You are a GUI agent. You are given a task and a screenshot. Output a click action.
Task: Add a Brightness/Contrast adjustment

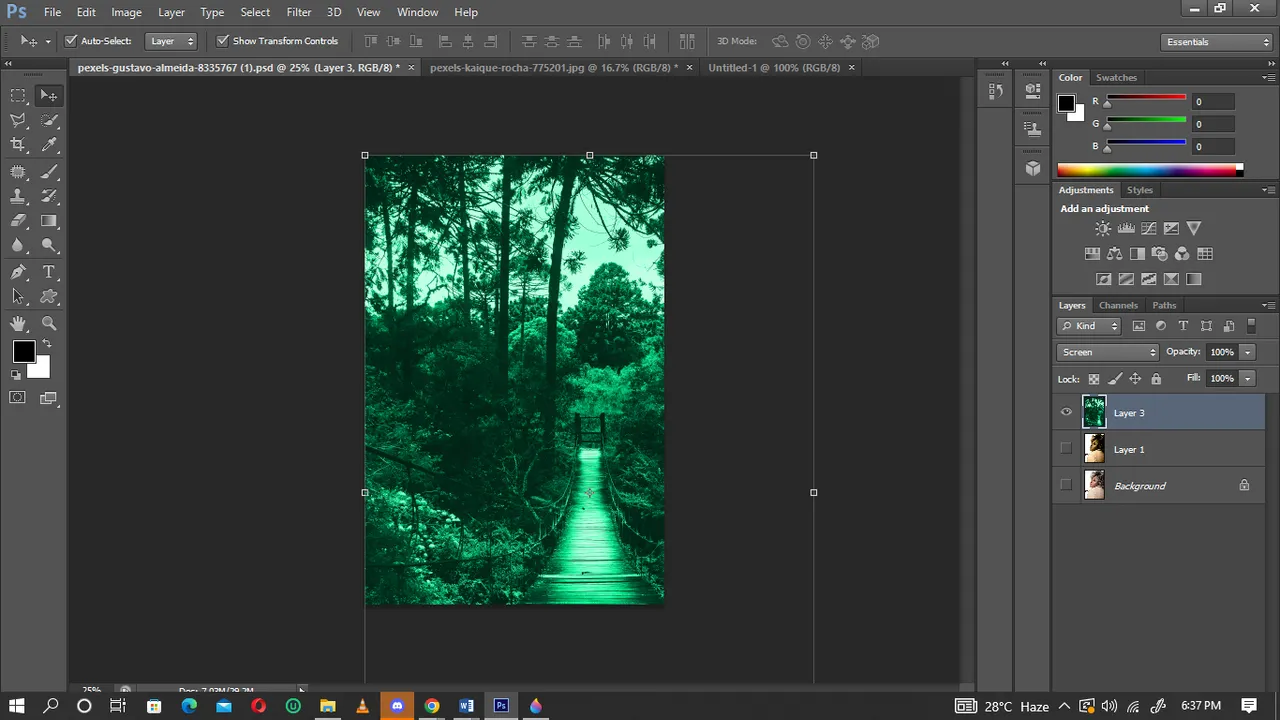click(1103, 229)
